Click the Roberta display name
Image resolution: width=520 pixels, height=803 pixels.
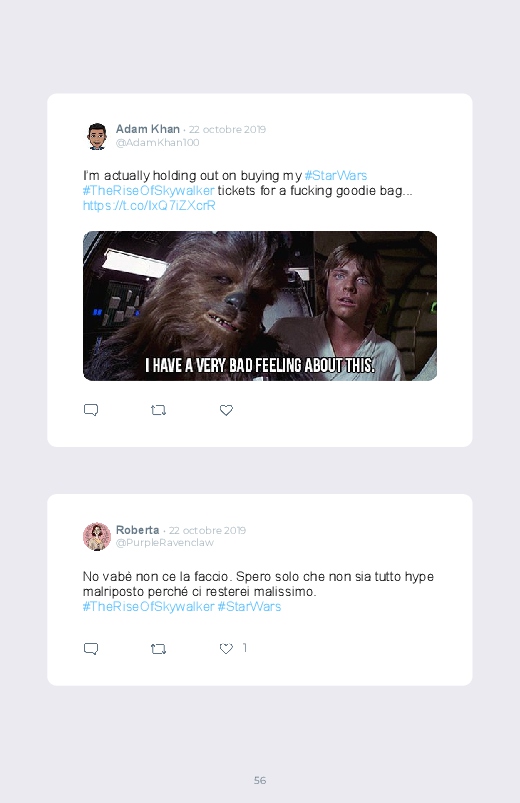coord(137,530)
